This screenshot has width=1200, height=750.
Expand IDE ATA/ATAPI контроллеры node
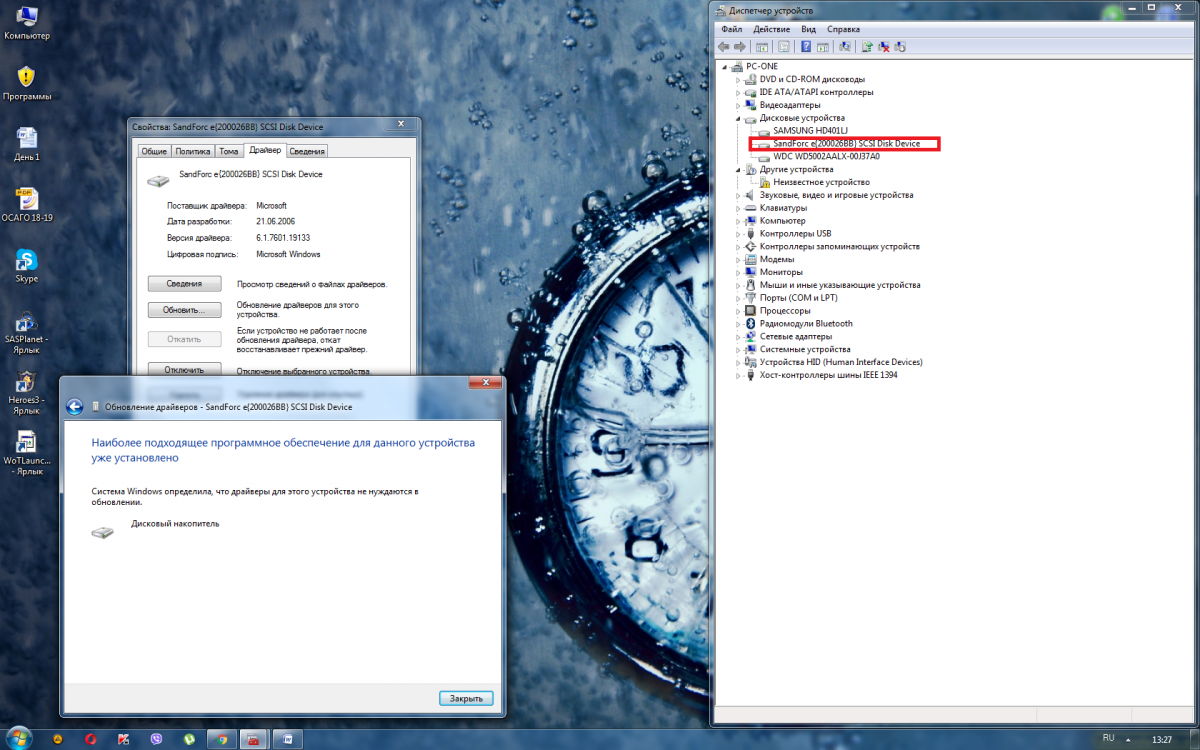[x=738, y=92]
